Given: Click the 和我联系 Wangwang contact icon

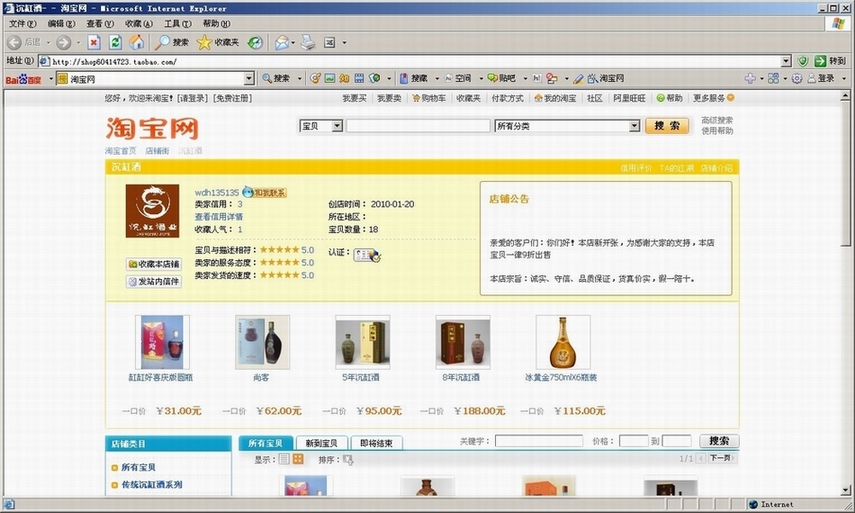Looking at the screenshot, I should 264,192.
